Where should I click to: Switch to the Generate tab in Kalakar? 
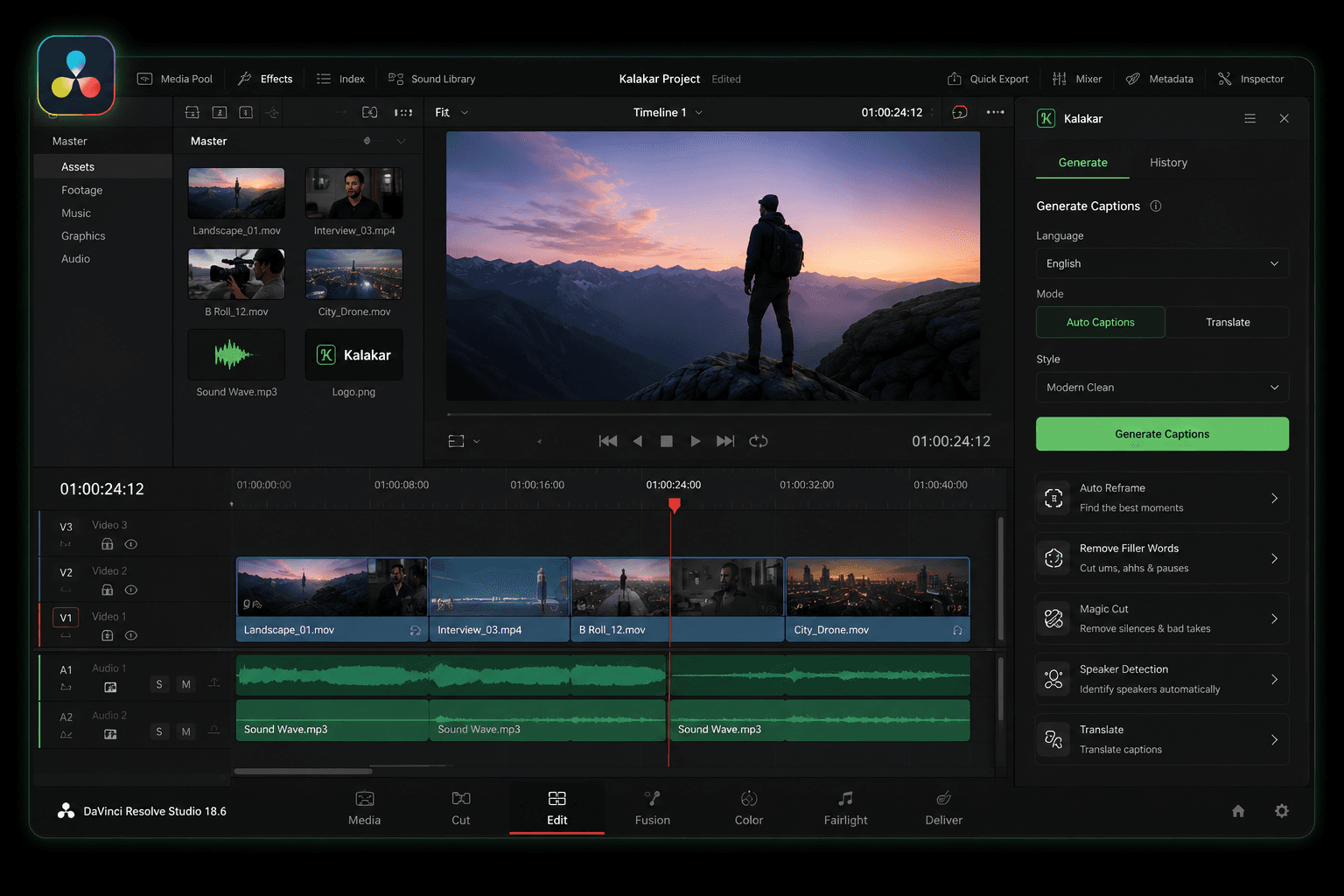point(1083,163)
